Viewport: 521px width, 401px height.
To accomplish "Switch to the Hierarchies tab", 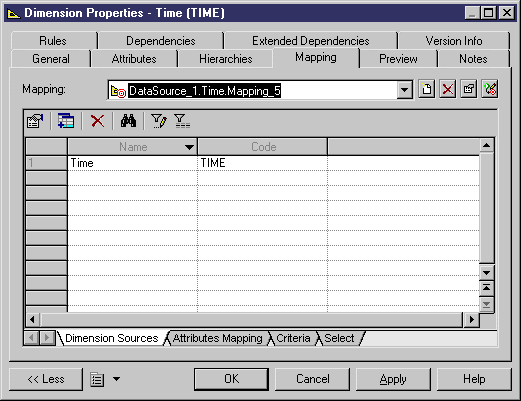I will click(x=226, y=59).
